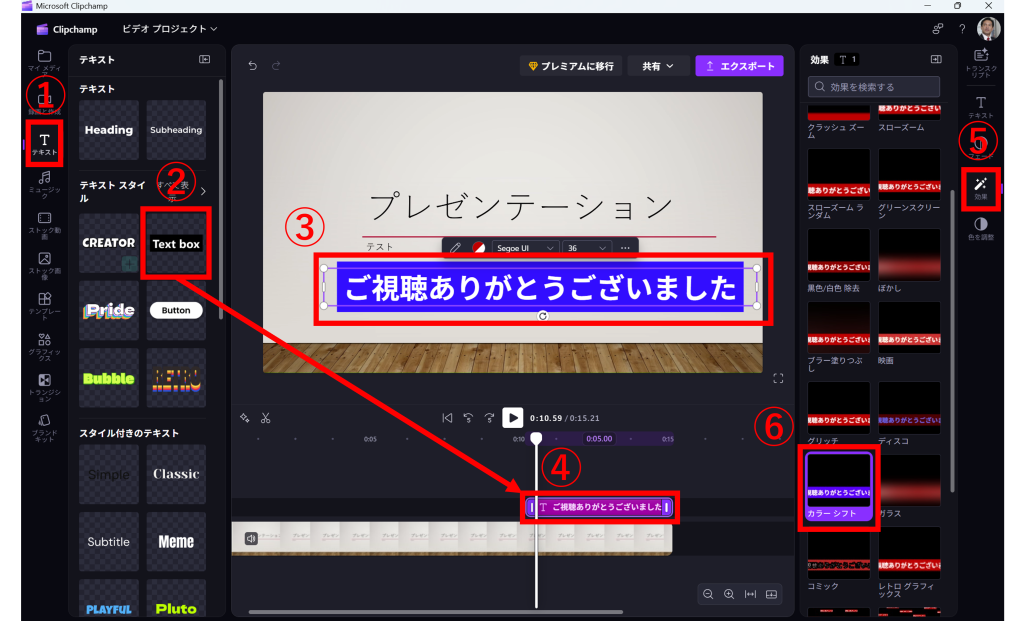1024x621 pixels.
Task: Fit timeline to screen icon
Action: point(750,594)
